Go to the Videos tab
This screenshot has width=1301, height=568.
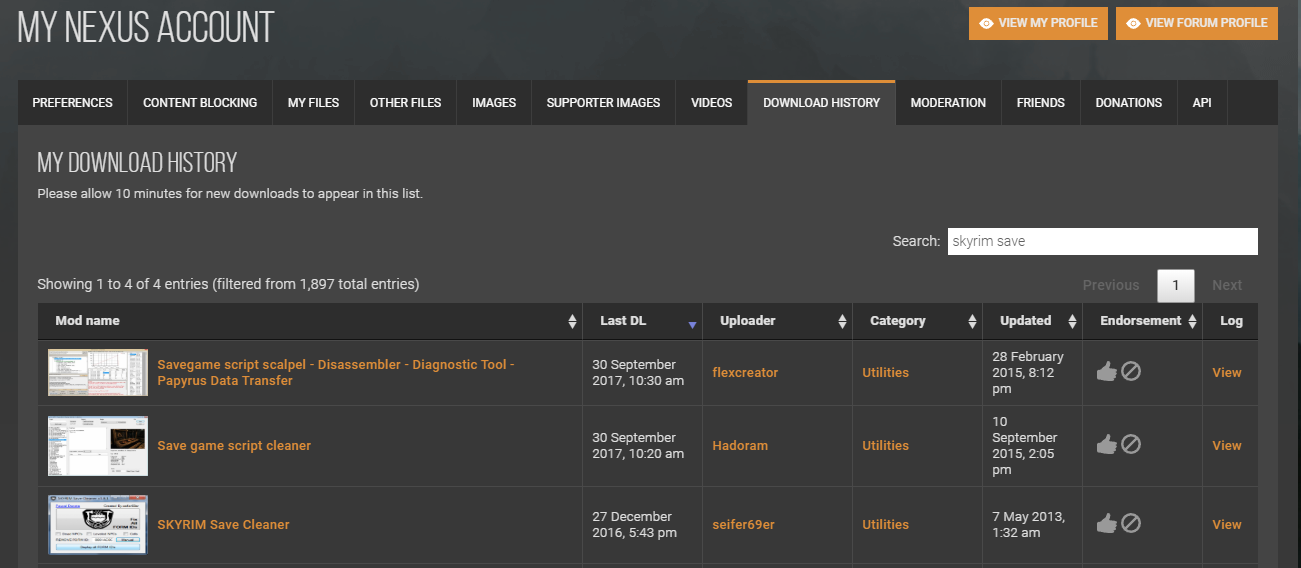tap(712, 103)
